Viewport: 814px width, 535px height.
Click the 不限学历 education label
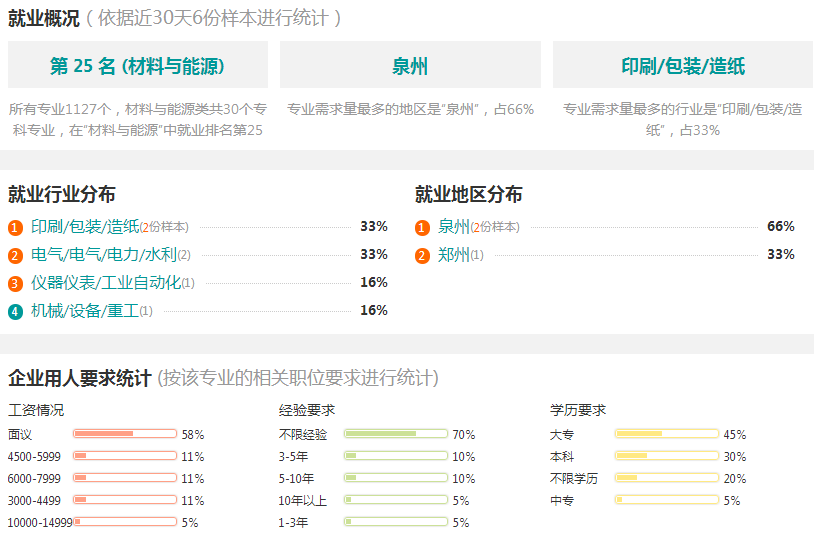[574, 478]
